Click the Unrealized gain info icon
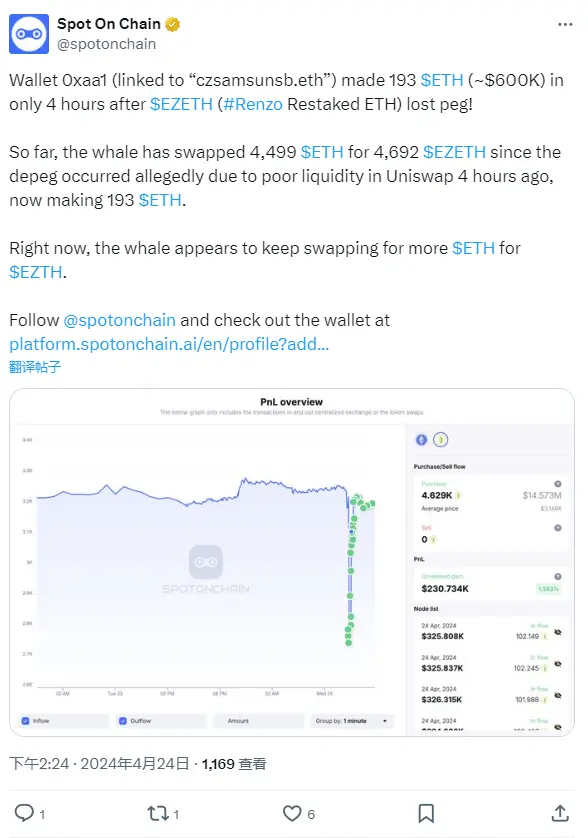 tap(557, 576)
